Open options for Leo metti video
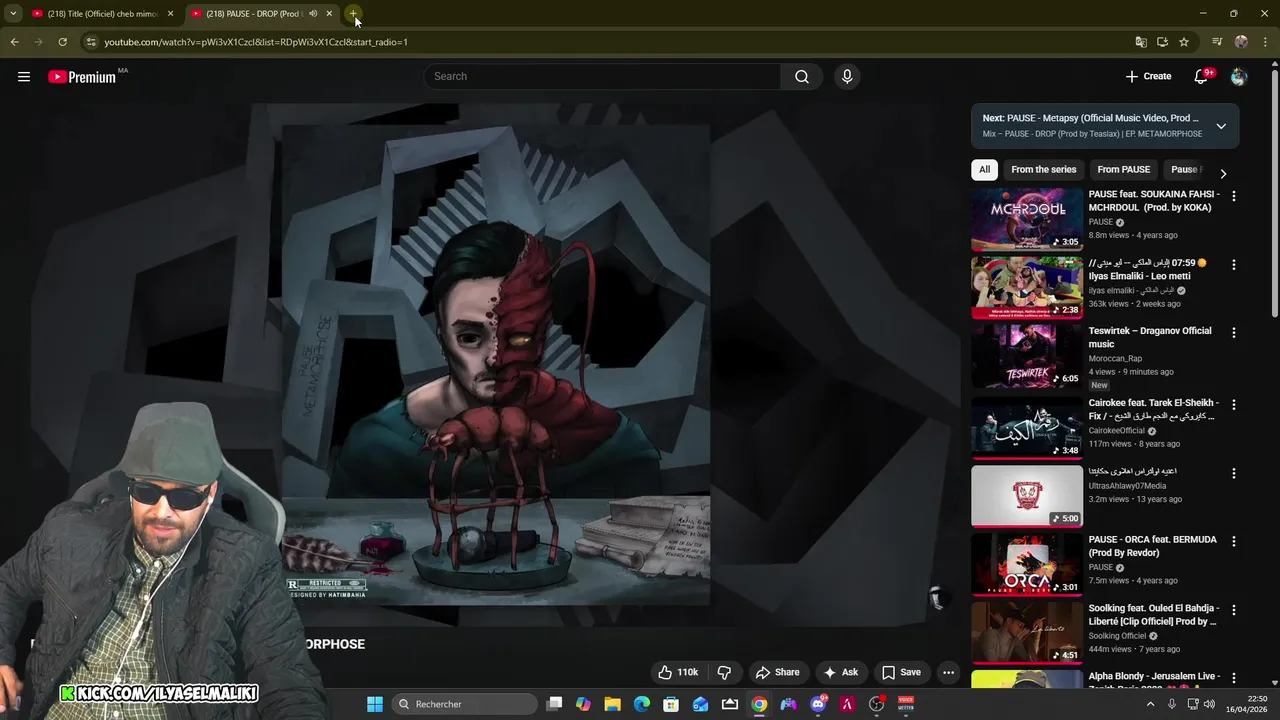The width and height of the screenshot is (1280, 720). coord(1233,265)
